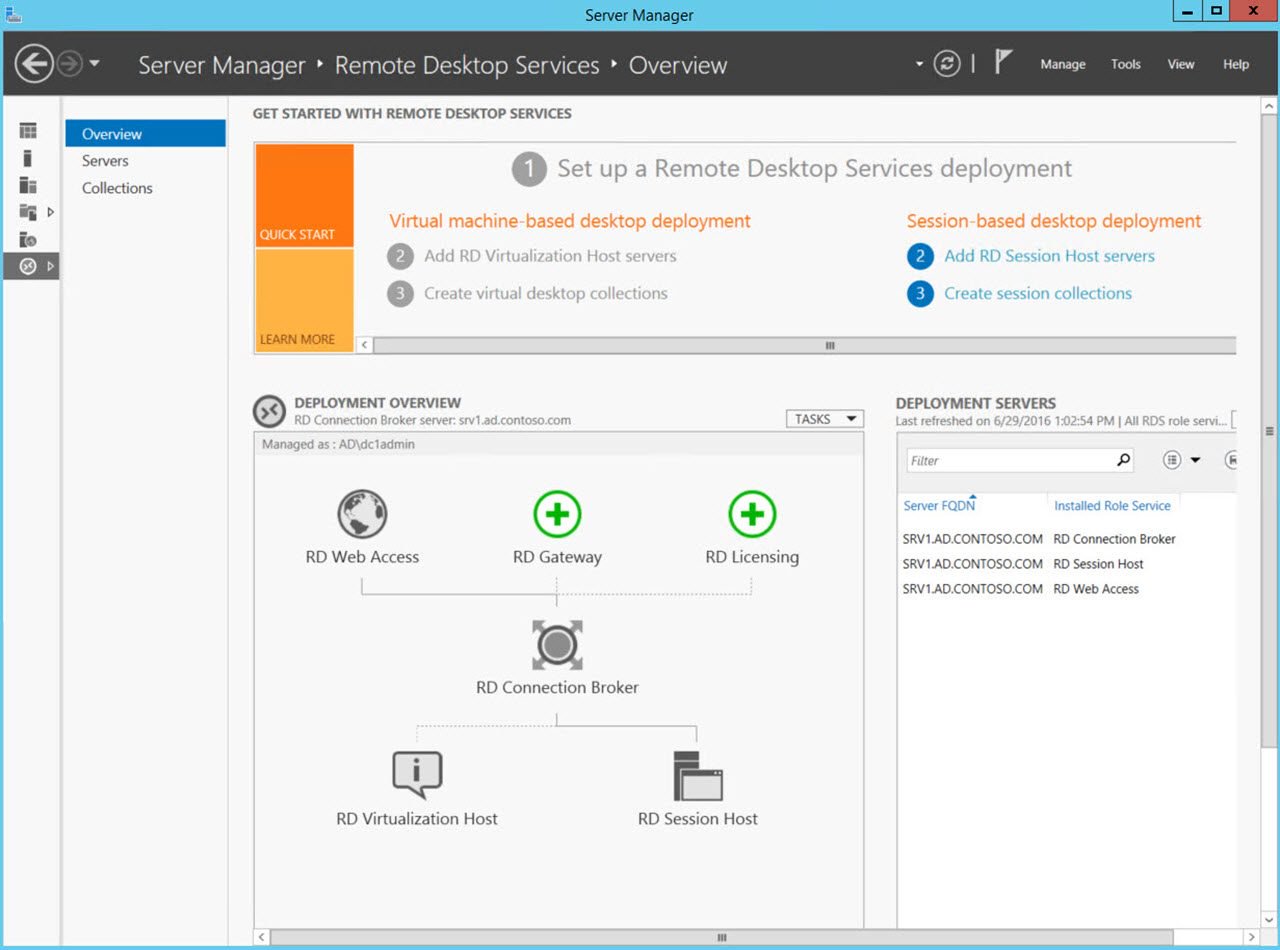
Task: Expand the navigation history dropdown arrow
Action: (94, 65)
